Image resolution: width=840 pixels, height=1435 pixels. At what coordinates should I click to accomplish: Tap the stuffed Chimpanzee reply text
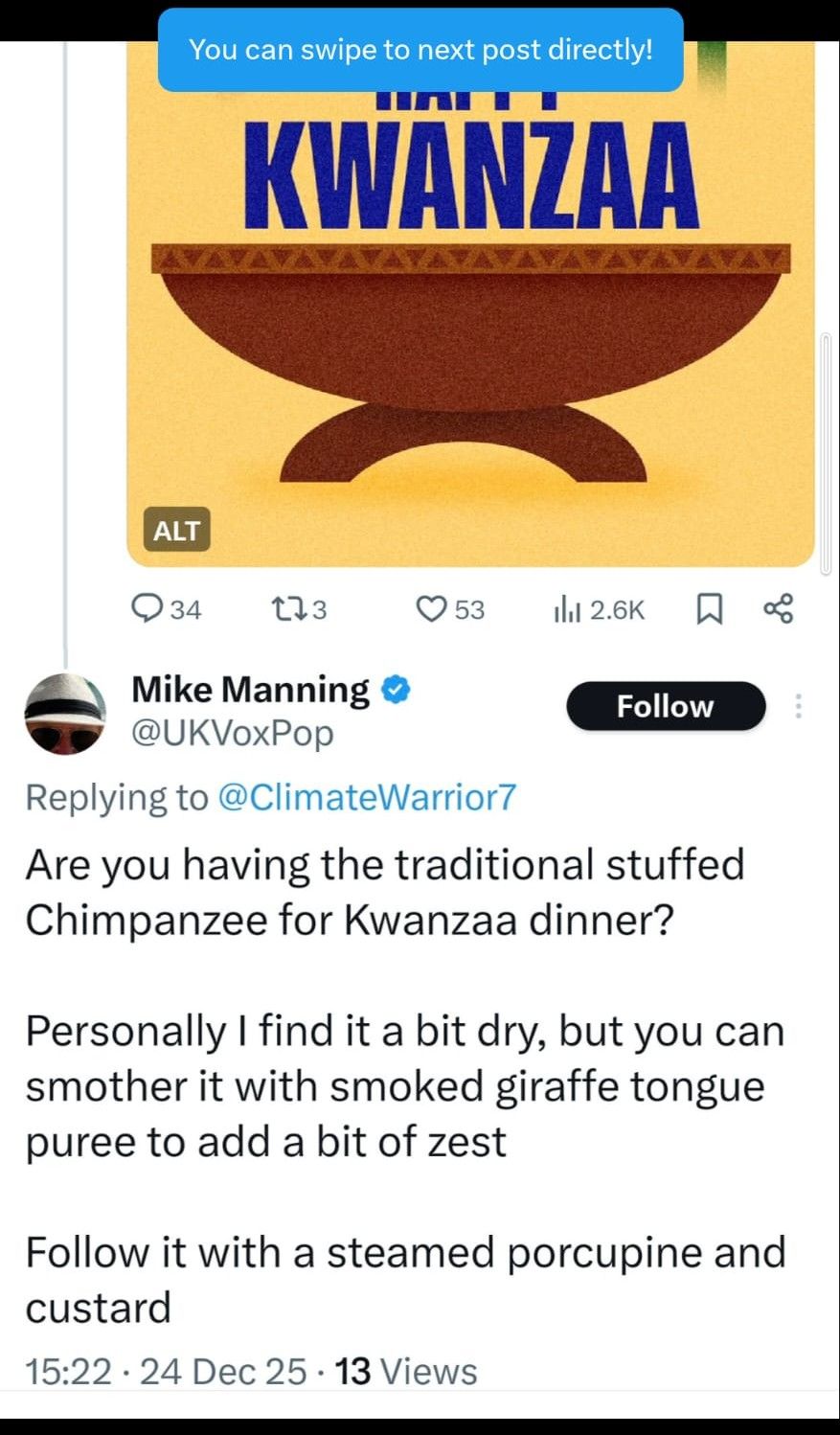tap(384, 892)
